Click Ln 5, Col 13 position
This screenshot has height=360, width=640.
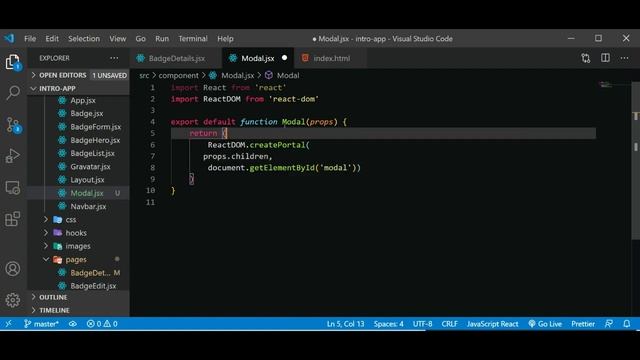click(345, 324)
